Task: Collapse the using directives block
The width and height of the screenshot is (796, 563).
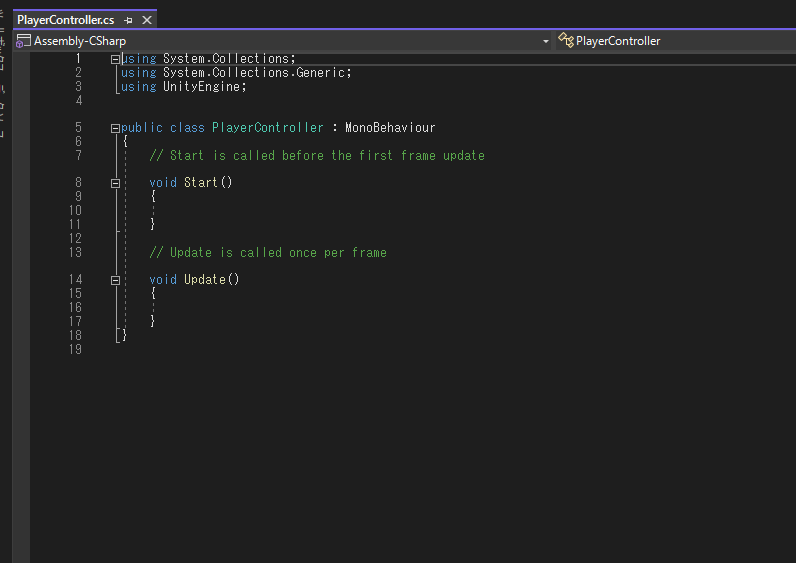Action: point(115,59)
